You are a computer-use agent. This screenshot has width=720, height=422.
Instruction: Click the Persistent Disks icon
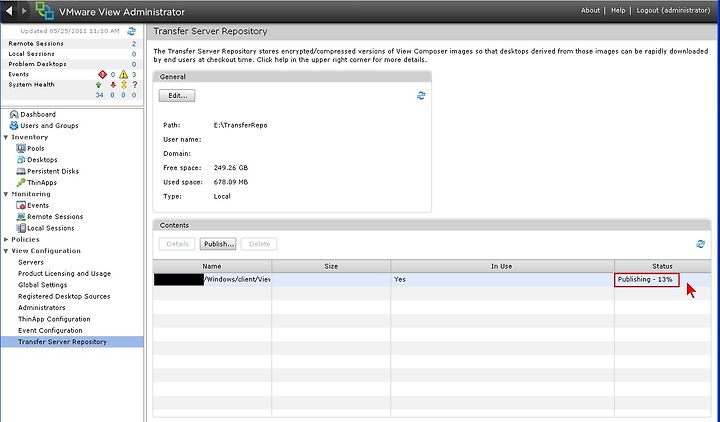(21, 171)
